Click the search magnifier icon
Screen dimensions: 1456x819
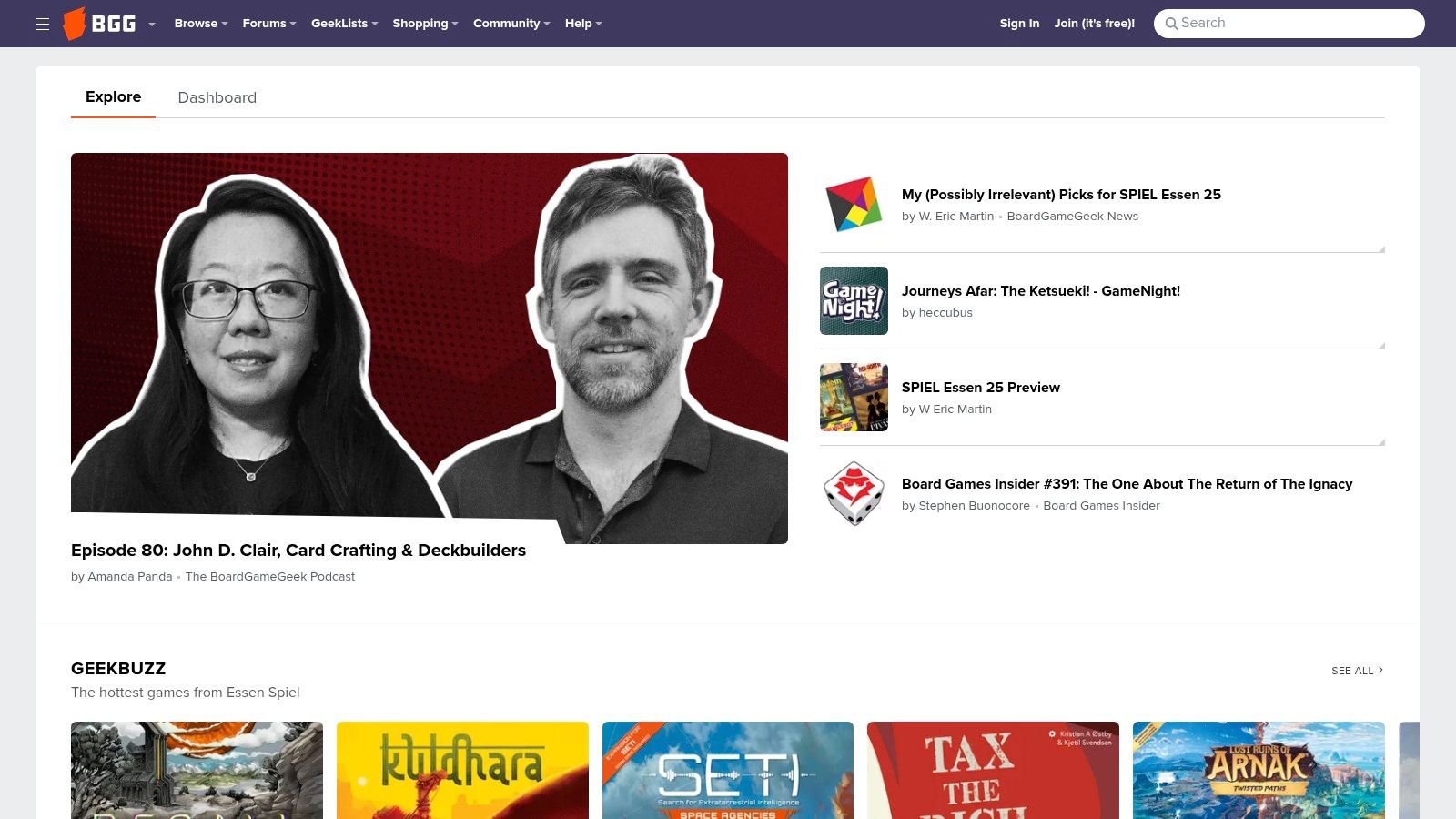[x=1171, y=24]
